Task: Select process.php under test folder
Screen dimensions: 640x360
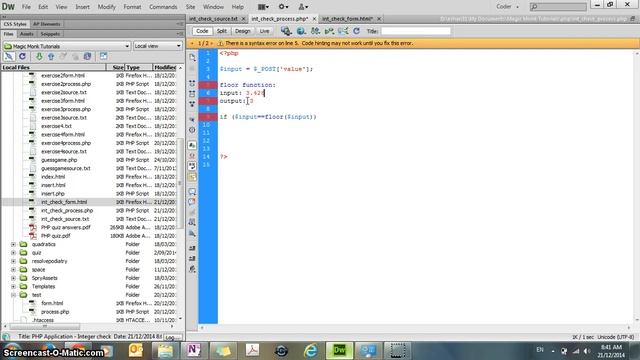Action: click(55, 312)
